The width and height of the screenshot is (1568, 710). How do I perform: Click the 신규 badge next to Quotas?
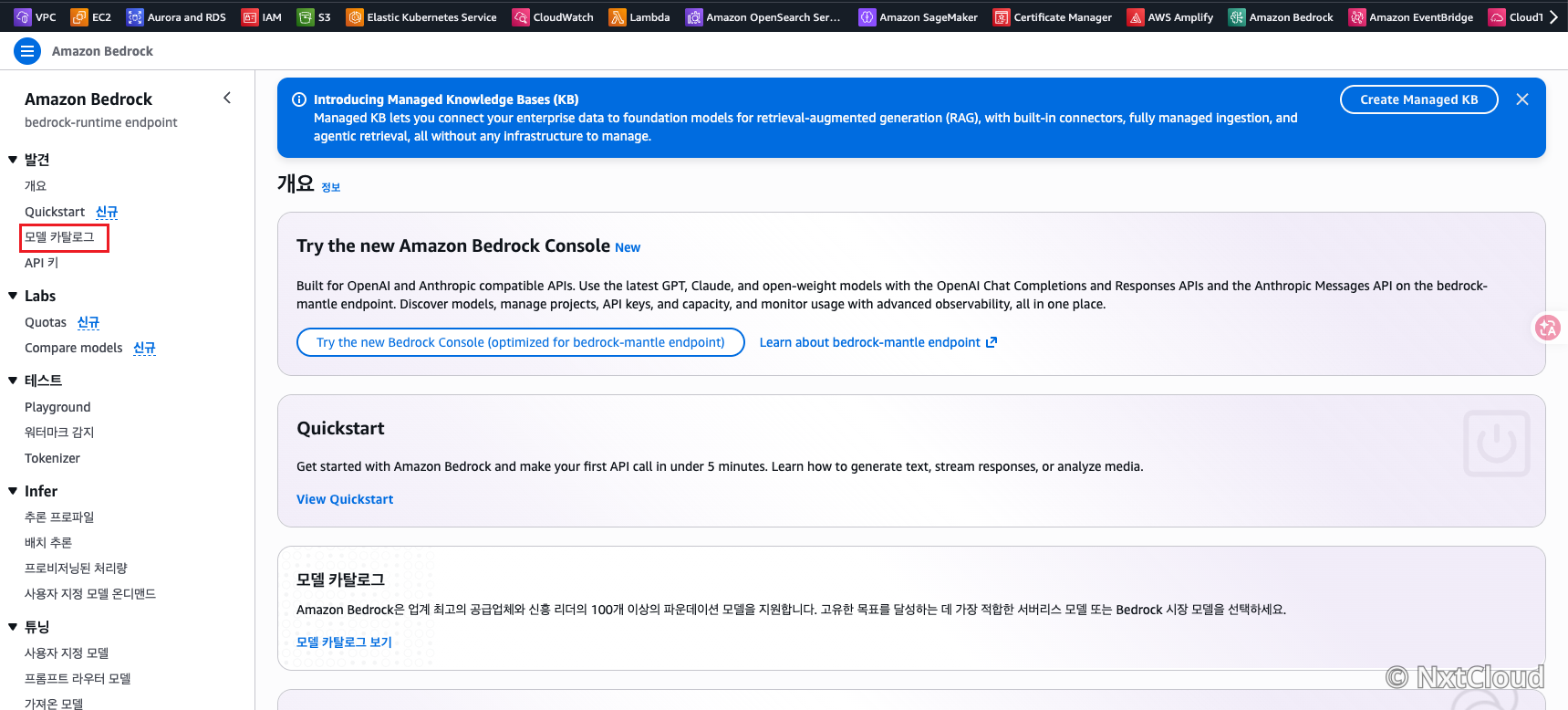tap(88, 322)
